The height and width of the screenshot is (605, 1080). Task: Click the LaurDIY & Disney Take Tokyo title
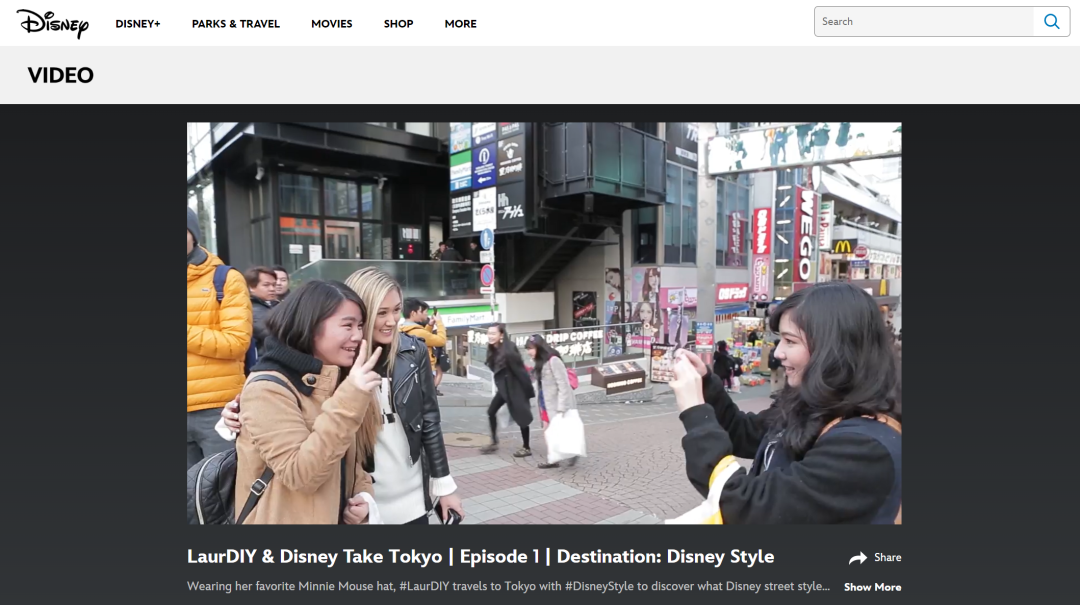click(480, 557)
